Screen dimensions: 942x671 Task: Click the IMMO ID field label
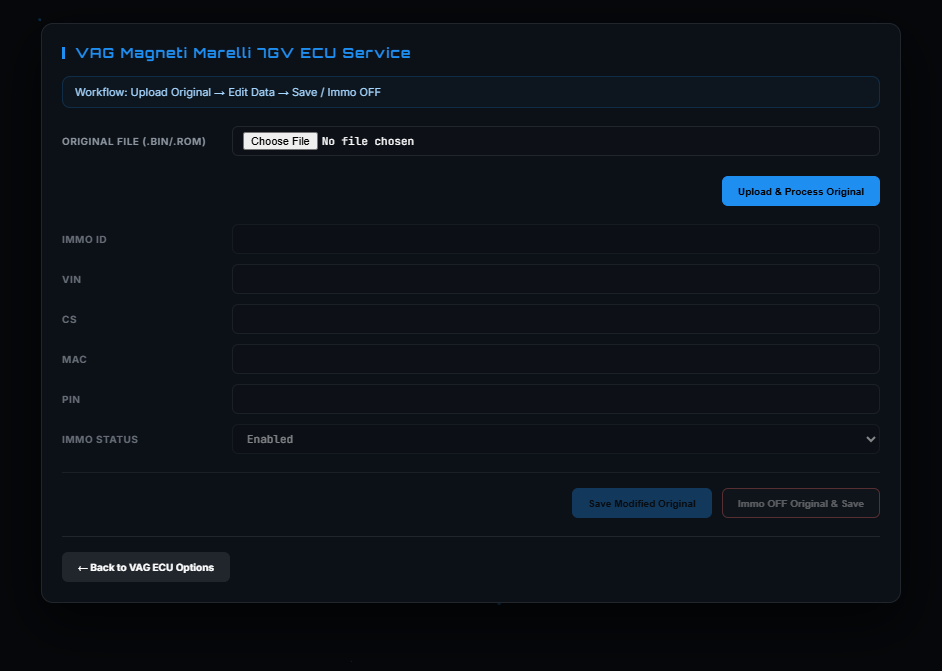[84, 239]
